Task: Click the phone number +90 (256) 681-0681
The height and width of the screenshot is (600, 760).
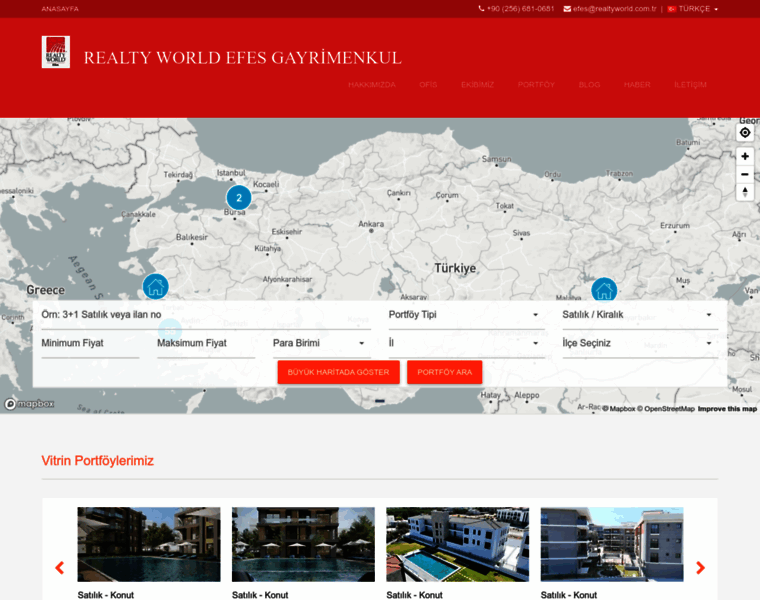Action: pyautogui.click(x=520, y=9)
